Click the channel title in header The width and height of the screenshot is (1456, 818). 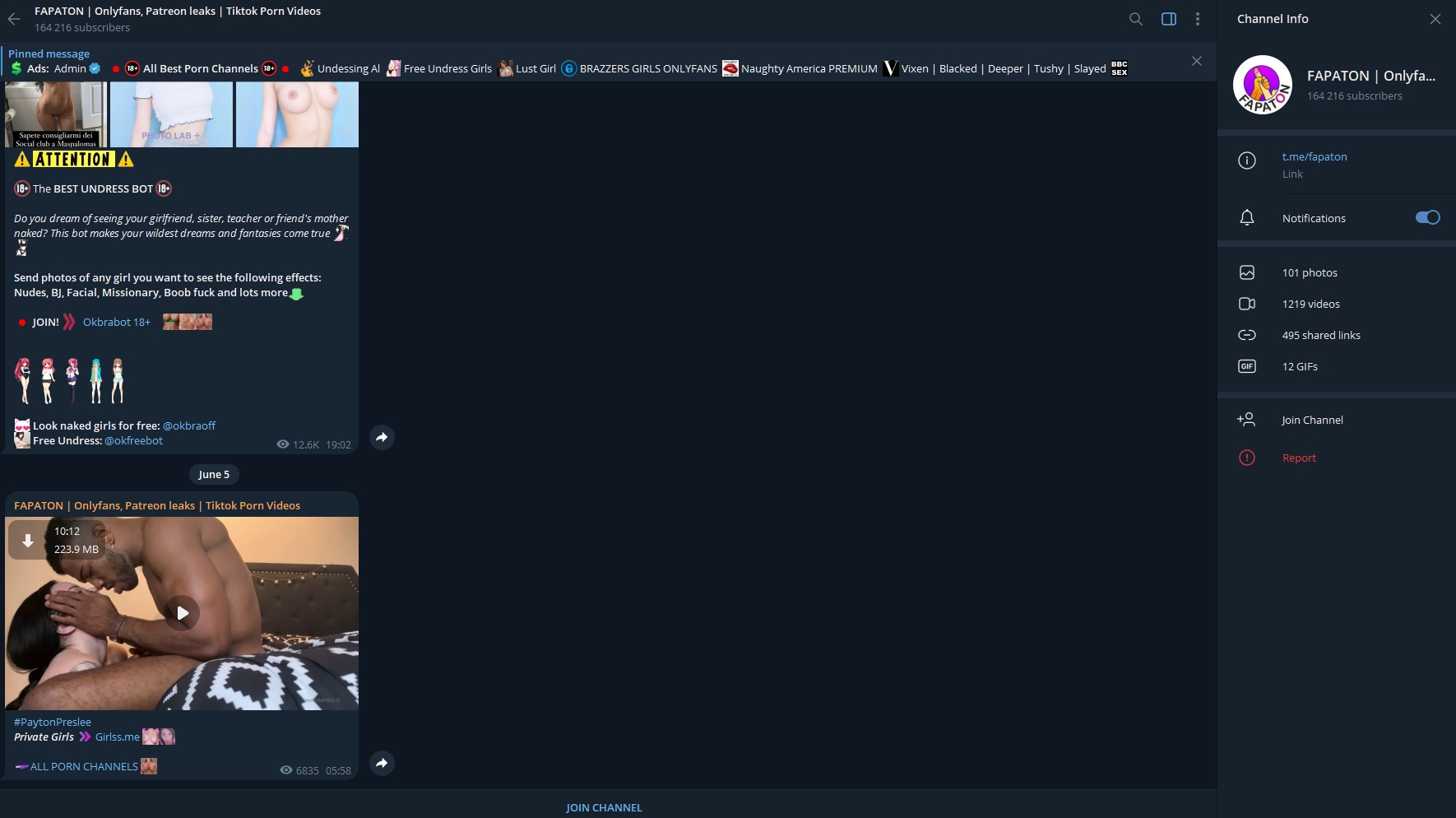tap(178, 11)
